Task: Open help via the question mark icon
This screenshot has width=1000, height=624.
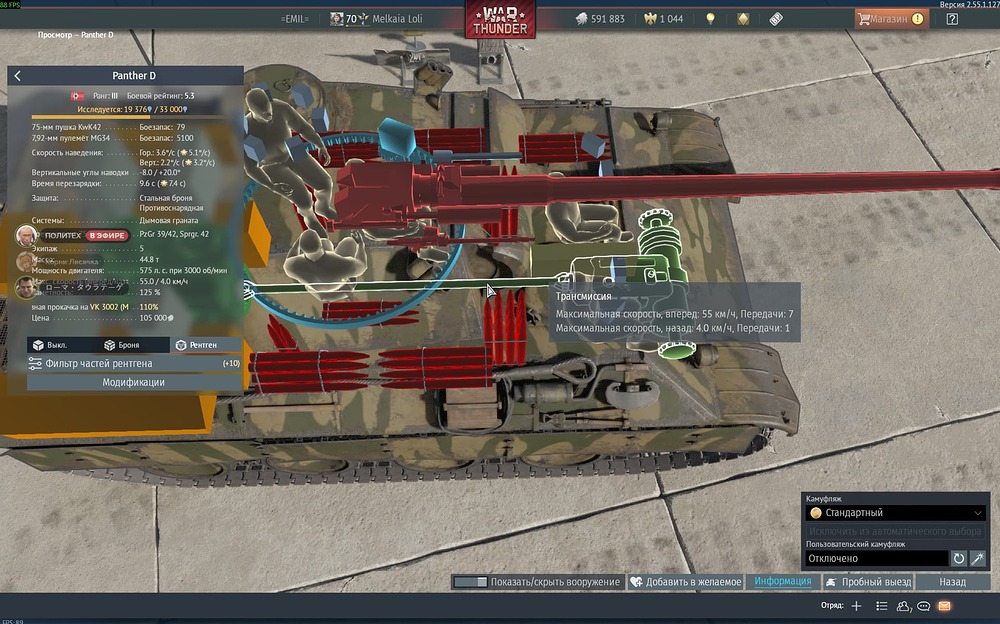Action: pos(952,19)
